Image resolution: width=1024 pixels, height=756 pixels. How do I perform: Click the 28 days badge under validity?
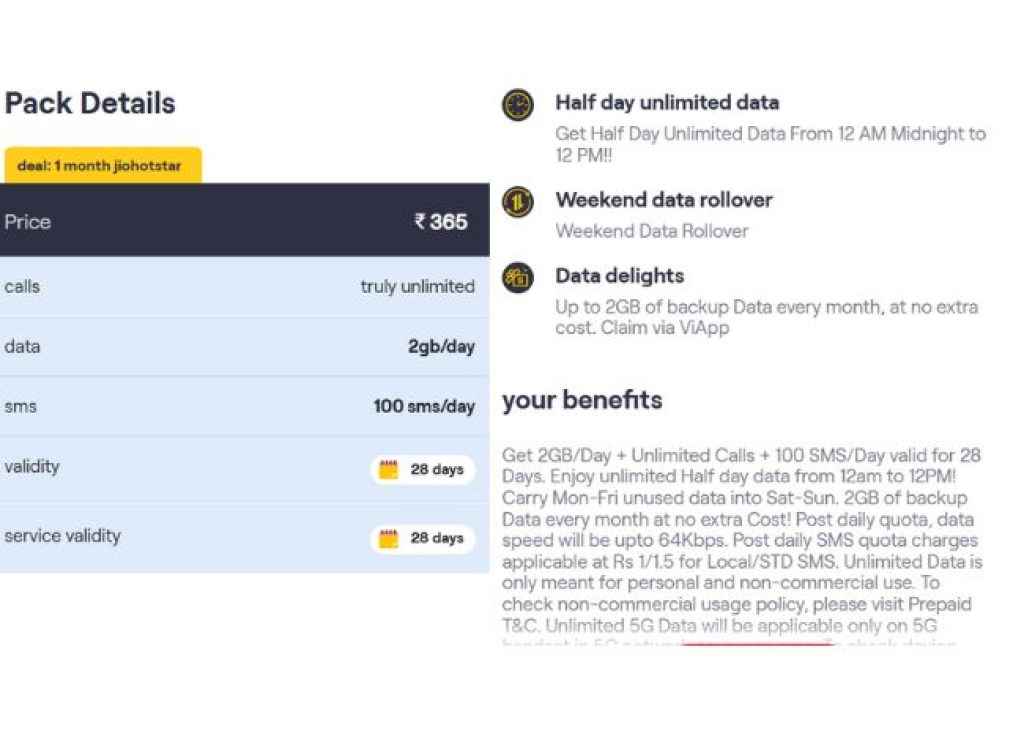pyautogui.click(x=422, y=470)
